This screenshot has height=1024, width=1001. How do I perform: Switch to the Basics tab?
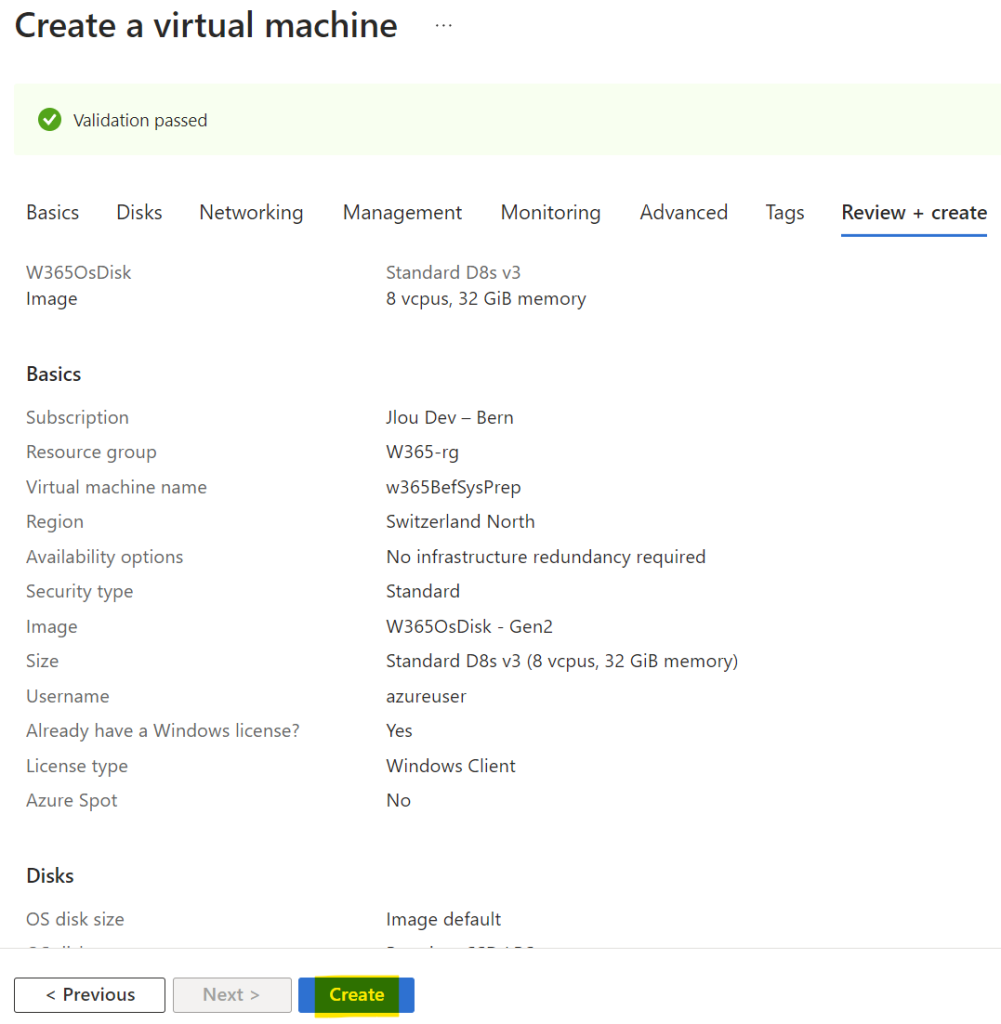click(52, 212)
